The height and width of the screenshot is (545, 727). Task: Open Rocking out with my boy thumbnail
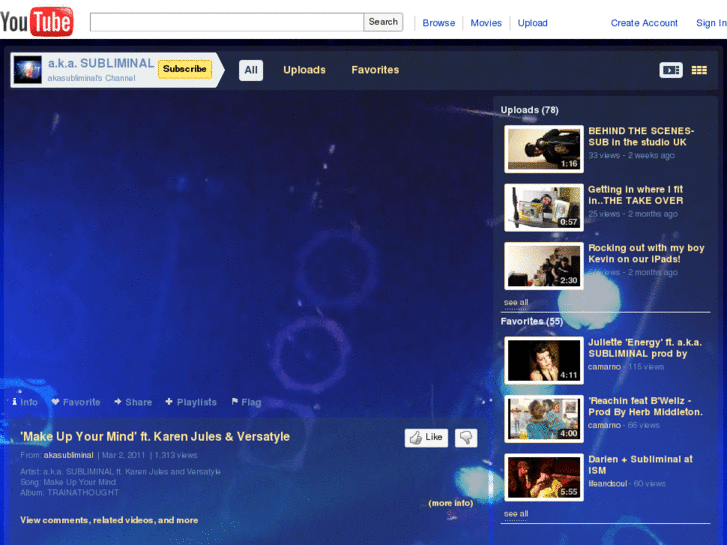[544, 266]
